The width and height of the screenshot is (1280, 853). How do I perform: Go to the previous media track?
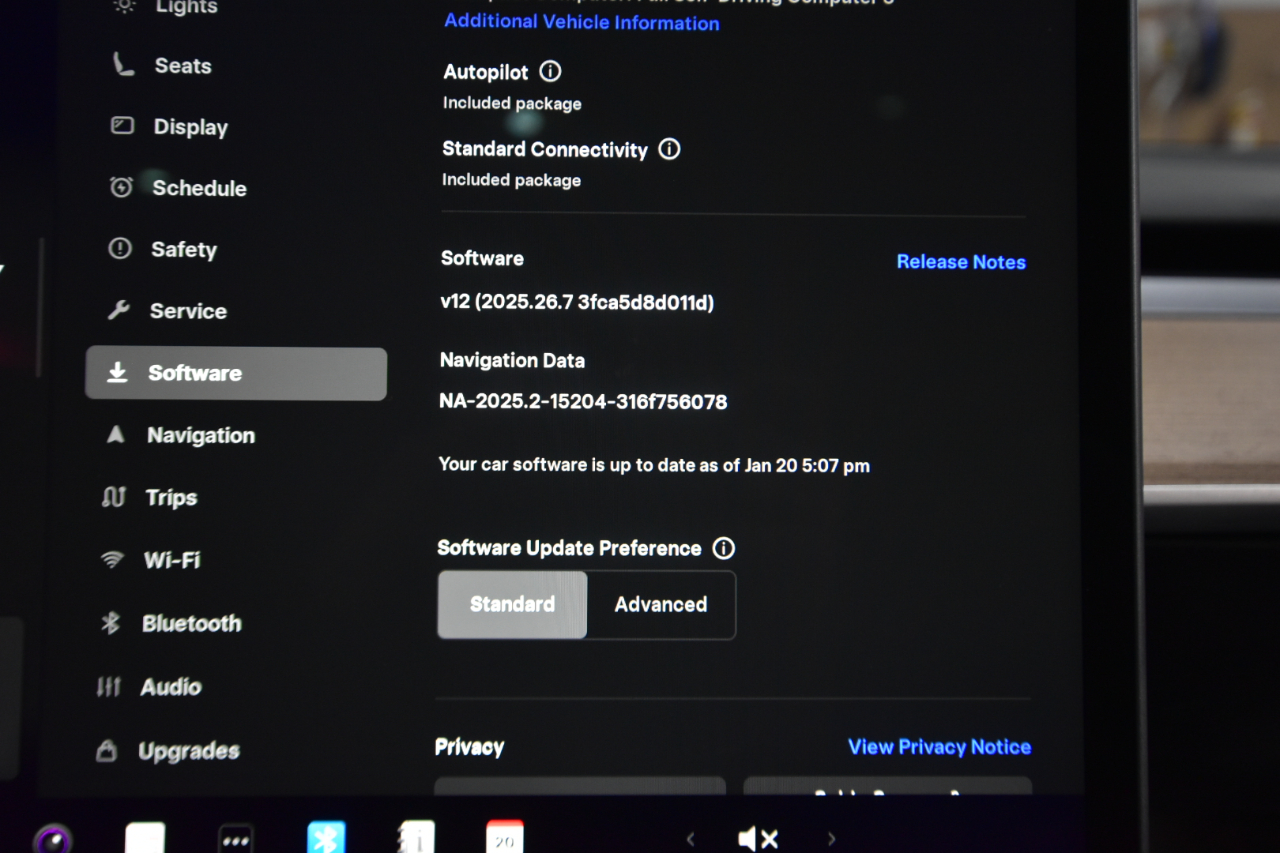pyautogui.click(x=690, y=839)
